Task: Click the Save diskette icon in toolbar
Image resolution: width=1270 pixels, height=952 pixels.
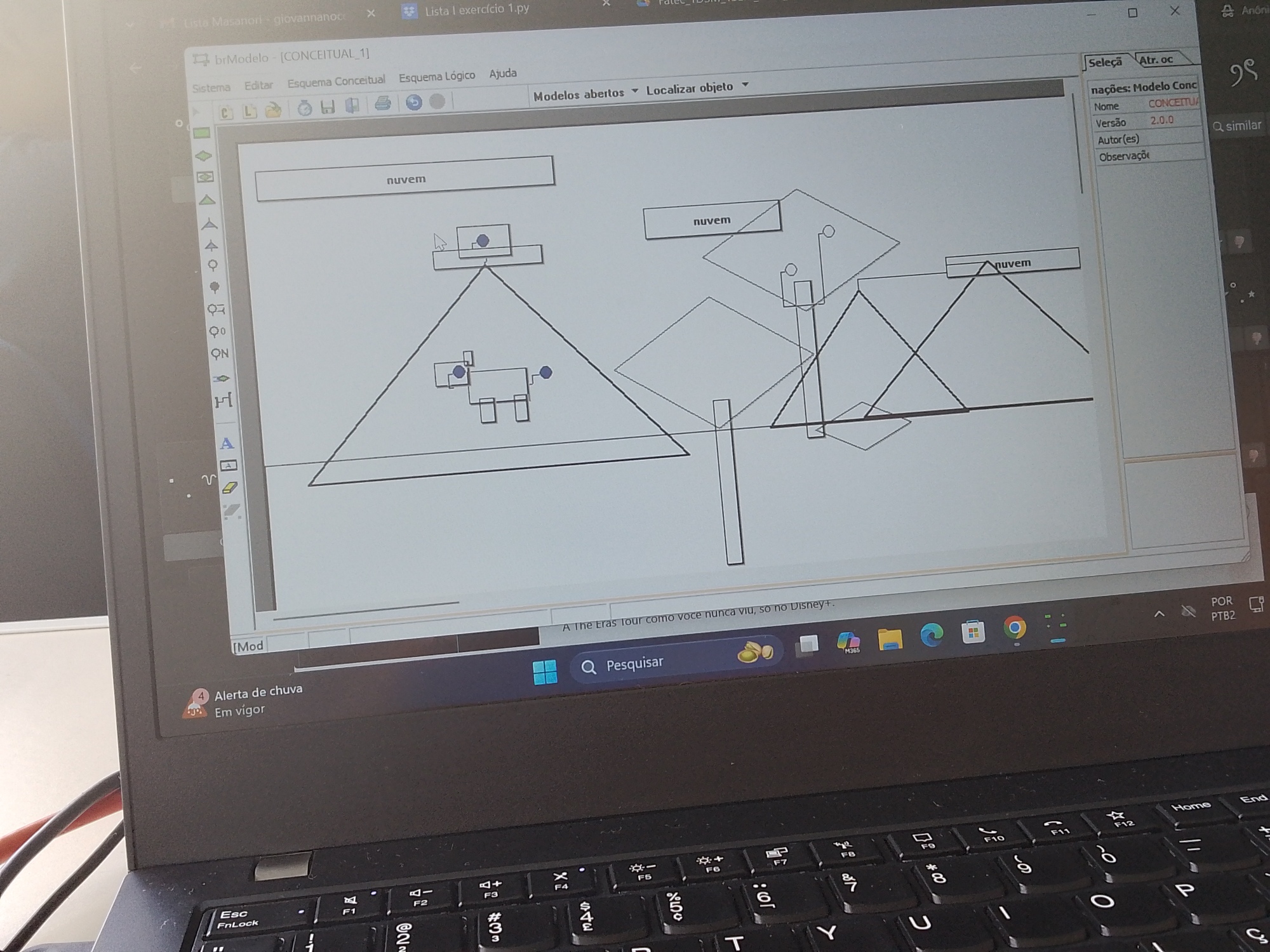Action: (328, 107)
